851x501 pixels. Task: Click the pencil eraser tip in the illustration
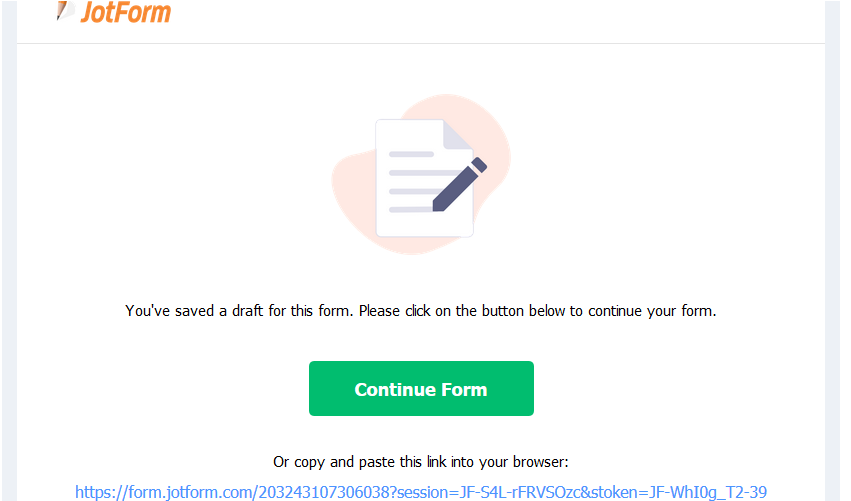coord(479,164)
